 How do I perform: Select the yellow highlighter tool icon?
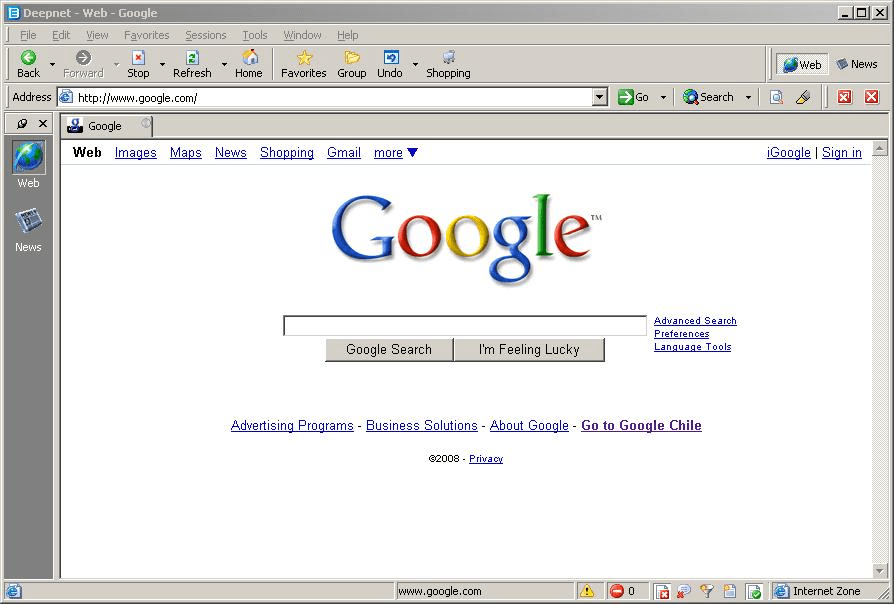click(803, 98)
